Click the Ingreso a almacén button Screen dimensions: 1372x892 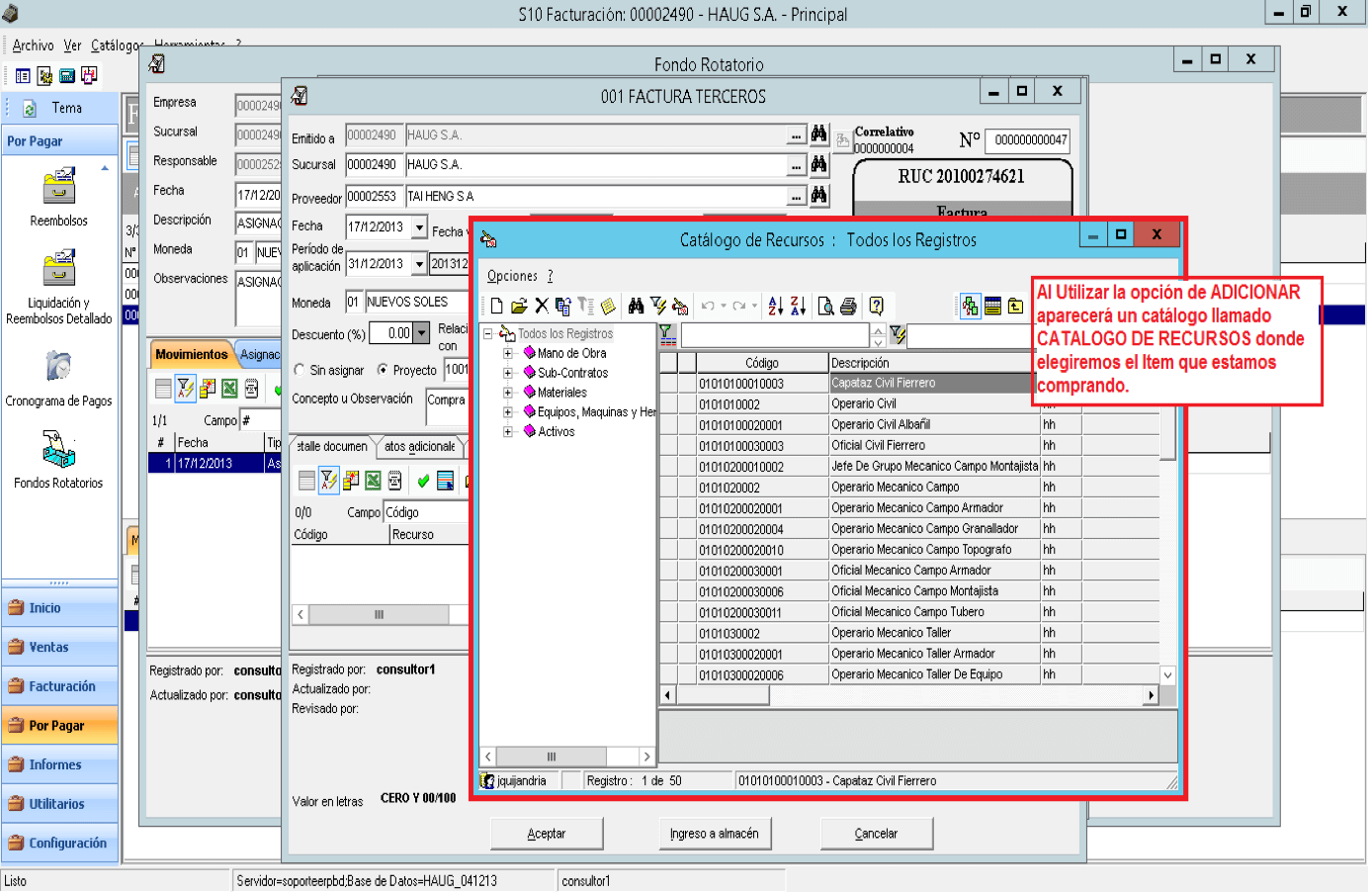(x=715, y=834)
